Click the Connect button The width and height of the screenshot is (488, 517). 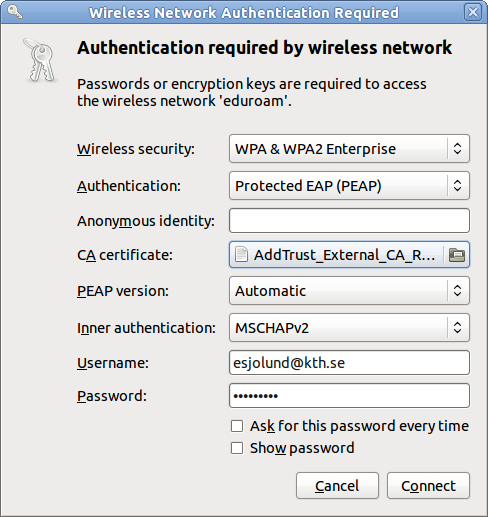pos(428,486)
